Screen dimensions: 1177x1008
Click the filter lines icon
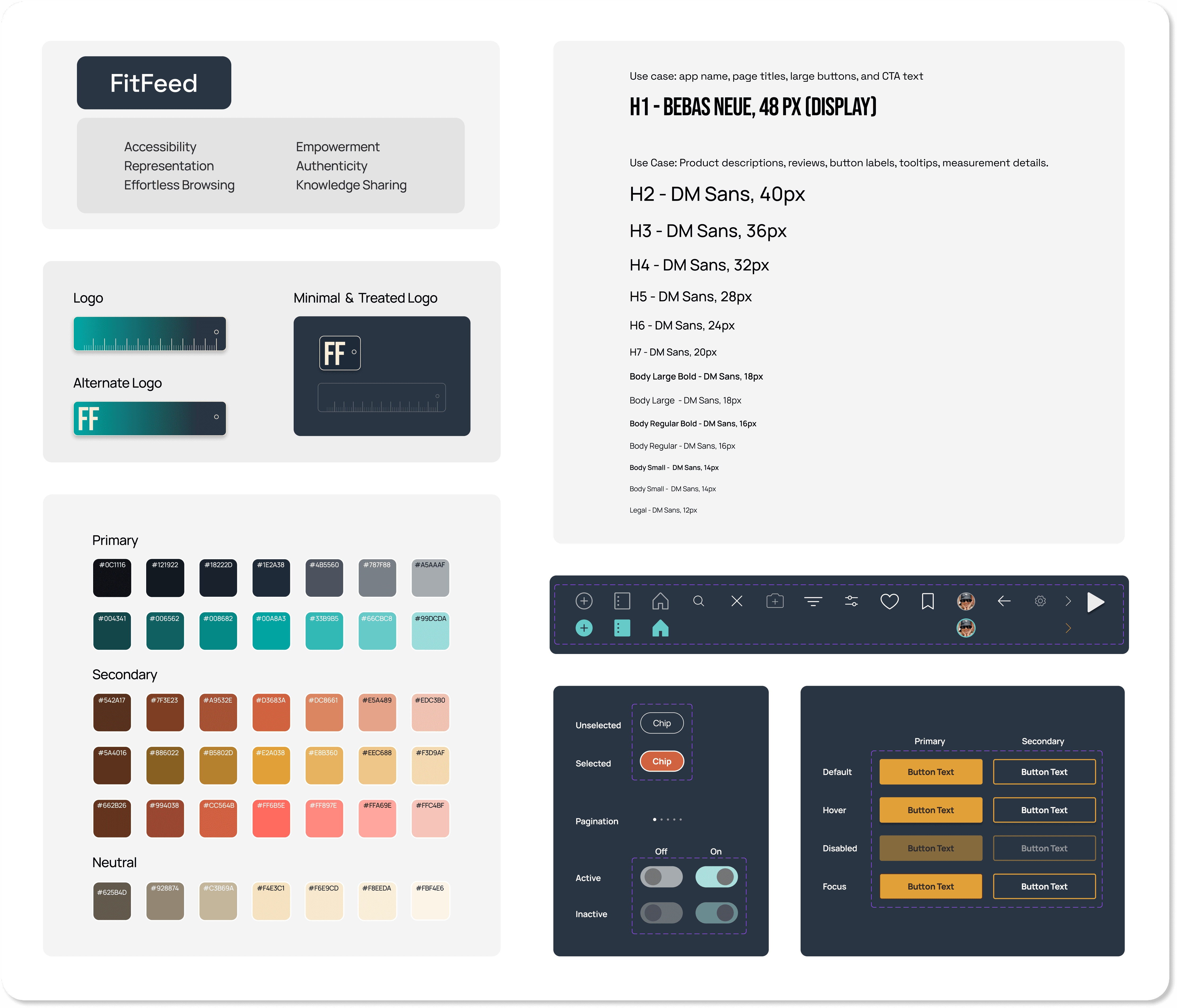click(813, 601)
